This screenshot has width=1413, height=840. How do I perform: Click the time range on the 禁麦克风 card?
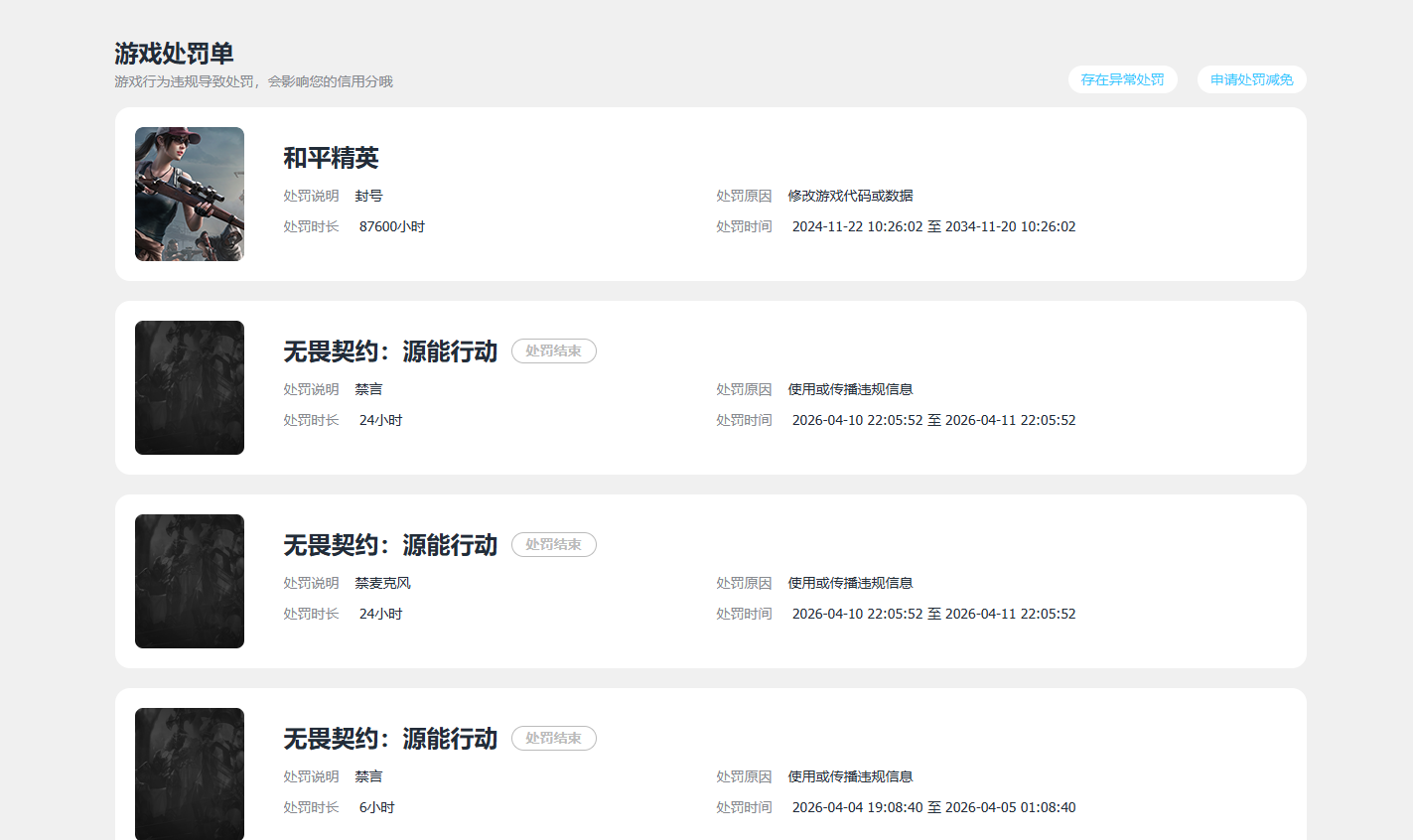tap(933, 614)
